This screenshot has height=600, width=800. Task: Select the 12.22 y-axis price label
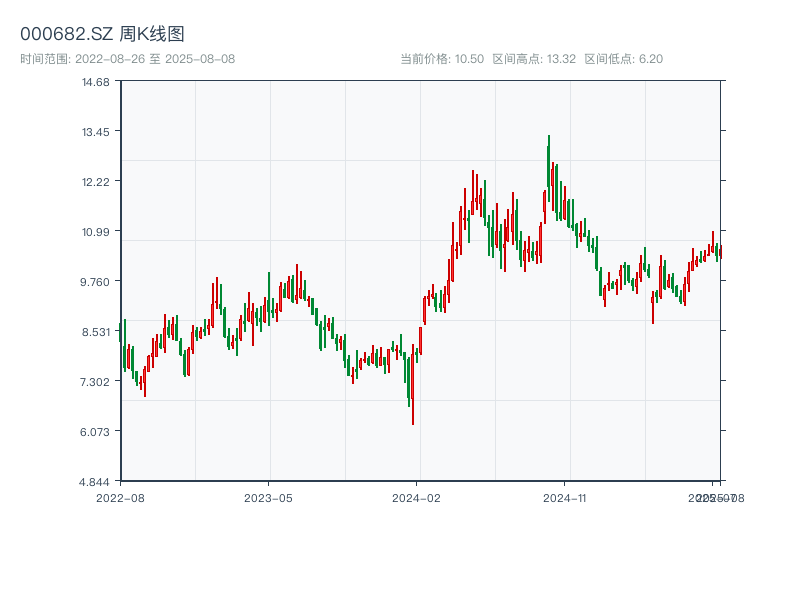pyautogui.click(x=96, y=181)
